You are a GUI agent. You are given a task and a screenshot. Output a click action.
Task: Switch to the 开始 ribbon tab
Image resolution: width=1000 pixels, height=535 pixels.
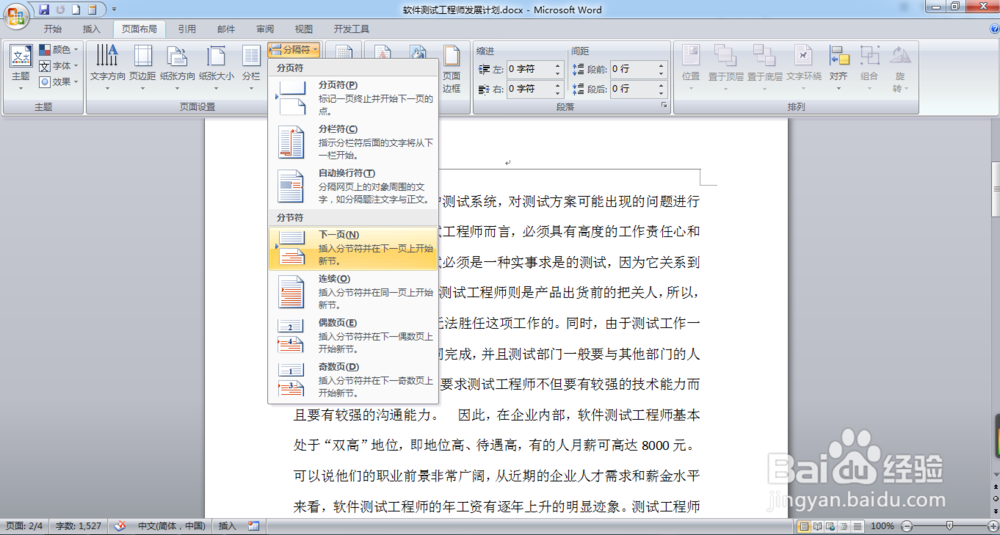pyautogui.click(x=53, y=29)
